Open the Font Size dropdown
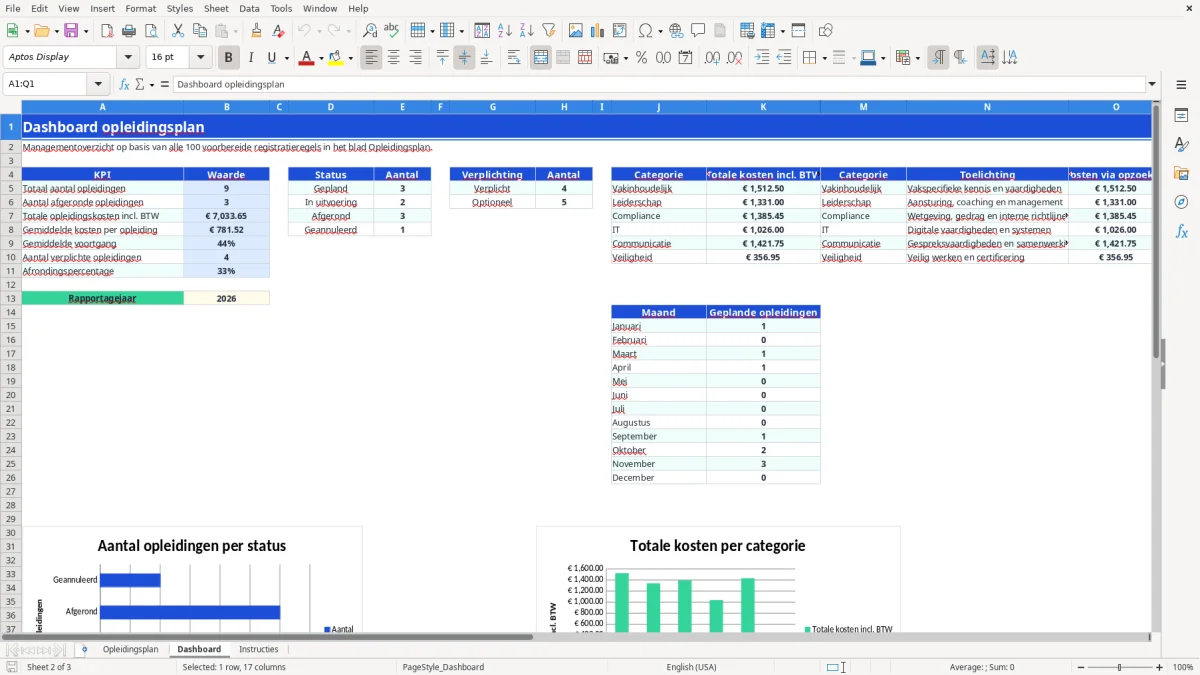Screen dimensions: 1200x675 [200, 58]
